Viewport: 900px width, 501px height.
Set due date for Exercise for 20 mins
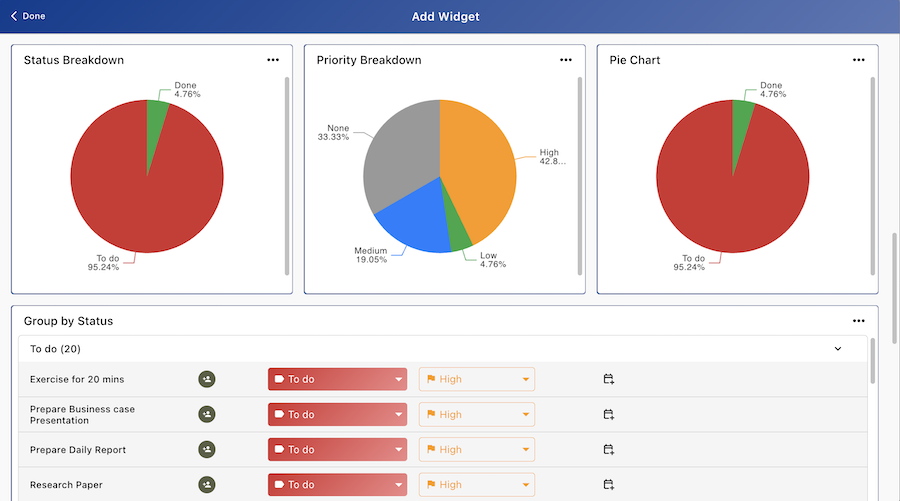click(x=608, y=379)
